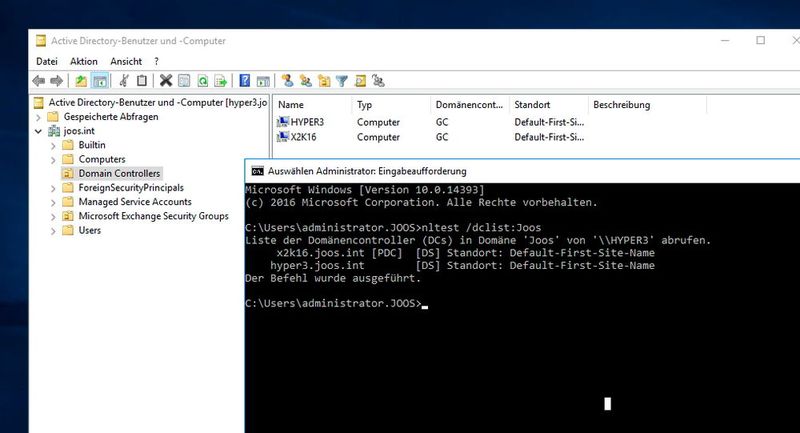The width and height of the screenshot is (800, 433).
Task: Click the Refresh icon
Action: [x=203, y=81]
